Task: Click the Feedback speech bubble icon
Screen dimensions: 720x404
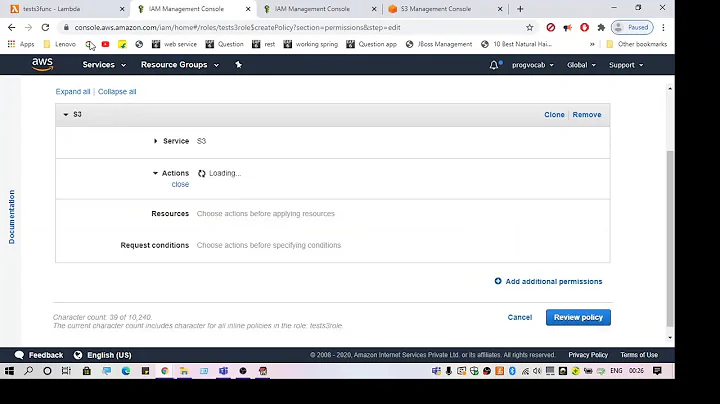Action: [x=19, y=355]
